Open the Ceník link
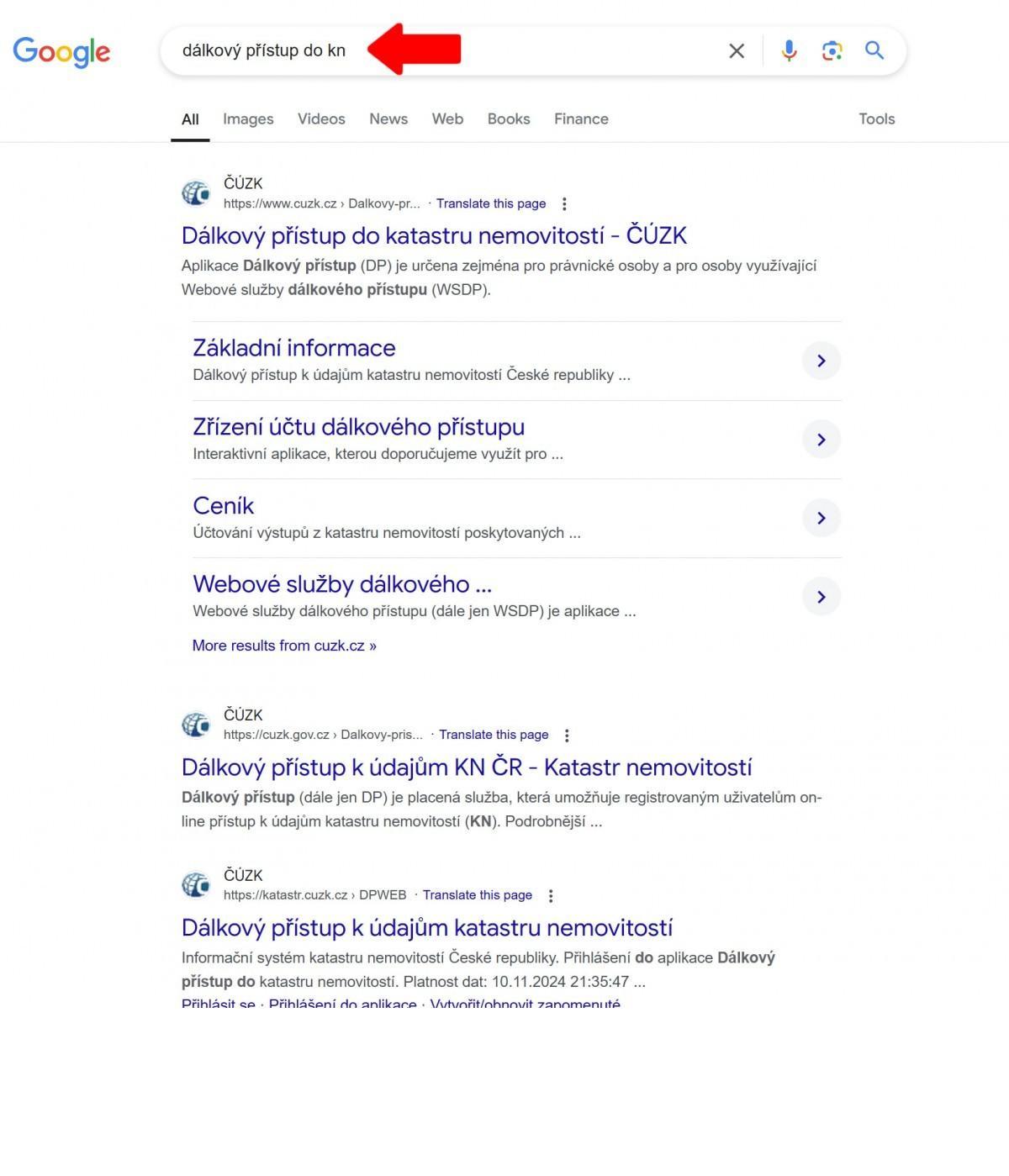1009x1176 pixels. point(223,506)
